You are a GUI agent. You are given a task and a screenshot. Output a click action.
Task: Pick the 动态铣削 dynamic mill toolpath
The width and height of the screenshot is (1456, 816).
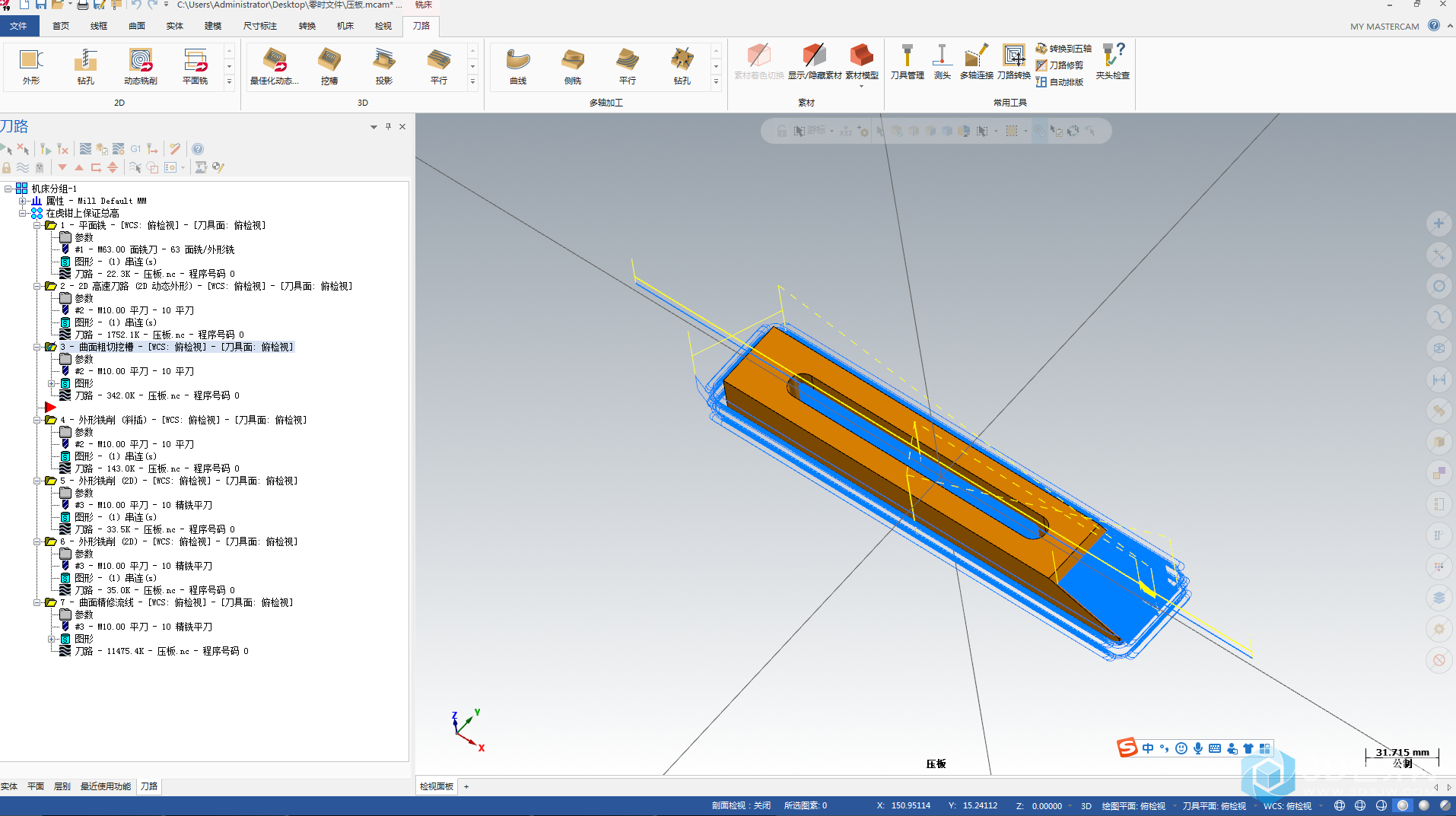(x=141, y=66)
